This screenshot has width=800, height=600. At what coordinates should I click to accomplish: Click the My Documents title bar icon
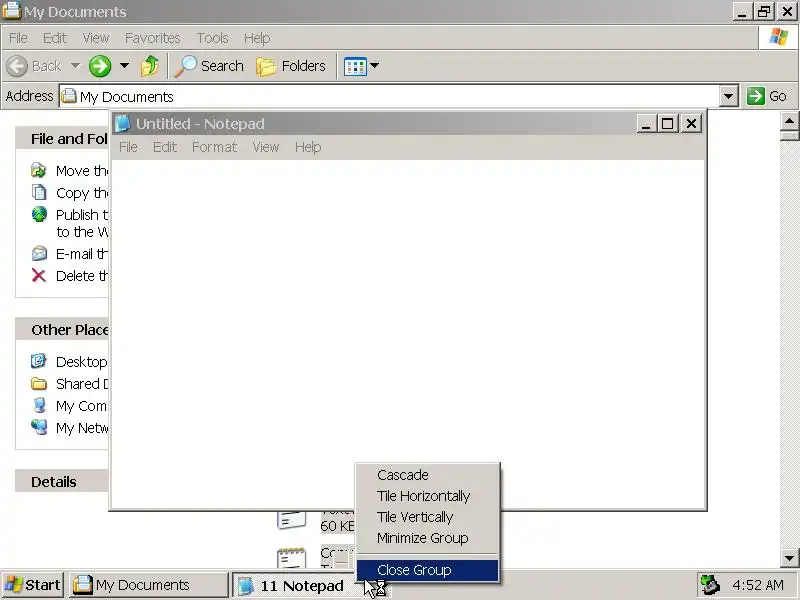coord(11,11)
